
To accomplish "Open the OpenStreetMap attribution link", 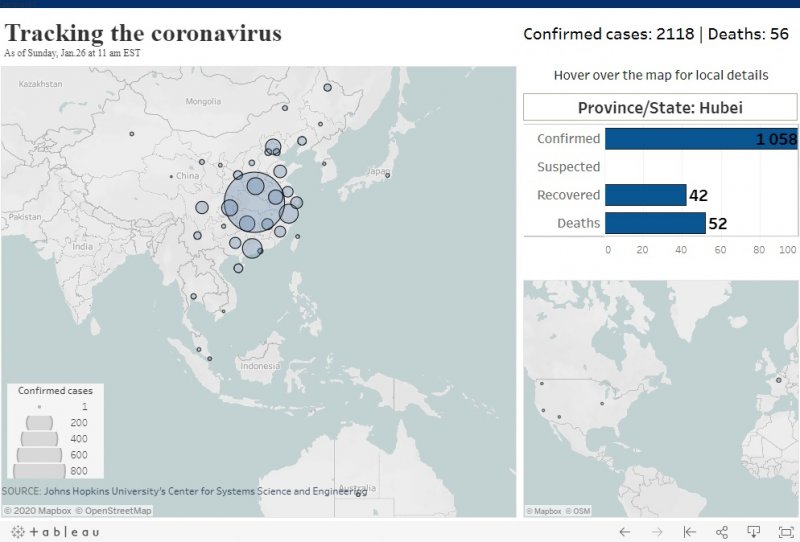I will [113, 510].
